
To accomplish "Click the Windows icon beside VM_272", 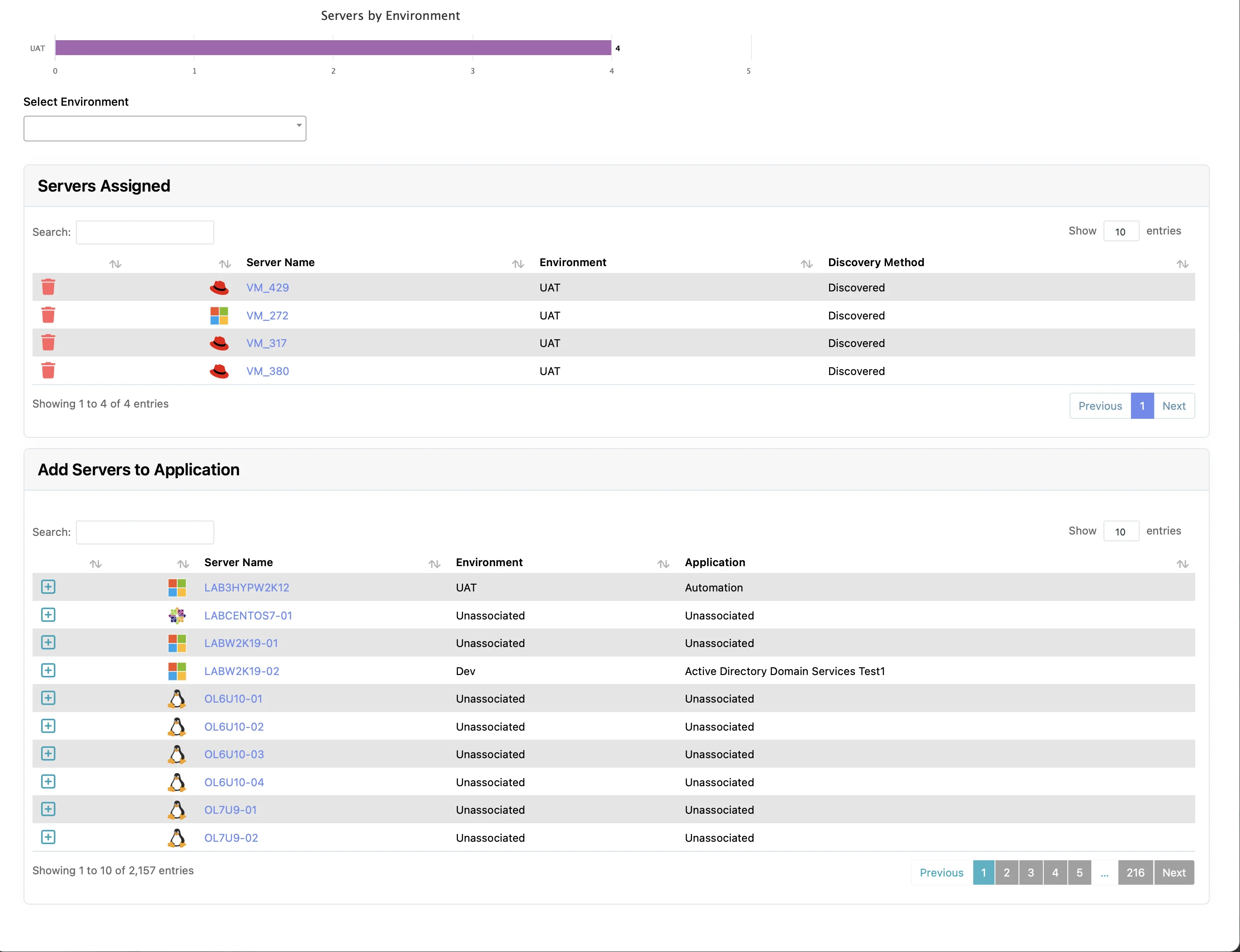I will pos(219,315).
